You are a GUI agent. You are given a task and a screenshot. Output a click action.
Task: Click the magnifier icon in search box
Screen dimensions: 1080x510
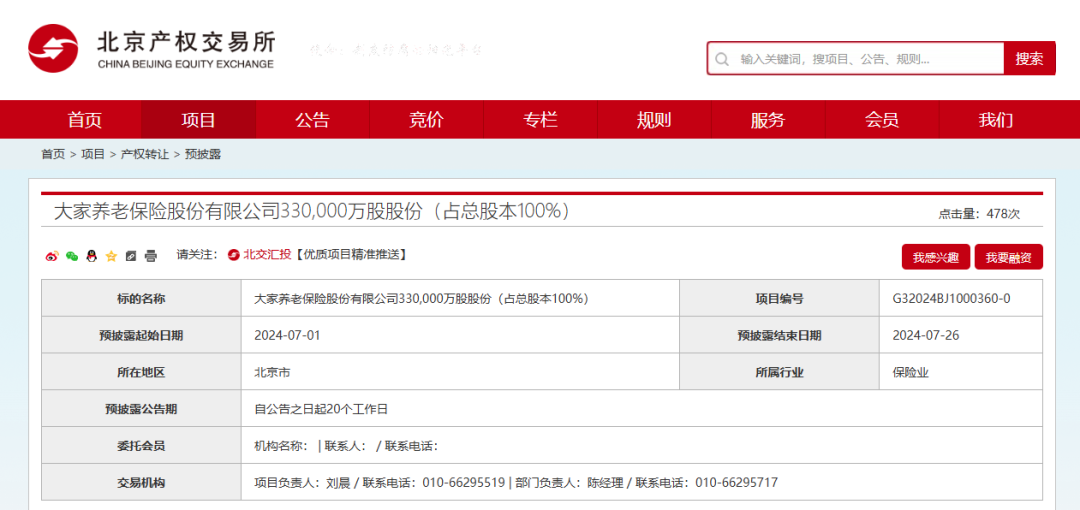(x=722, y=59)
